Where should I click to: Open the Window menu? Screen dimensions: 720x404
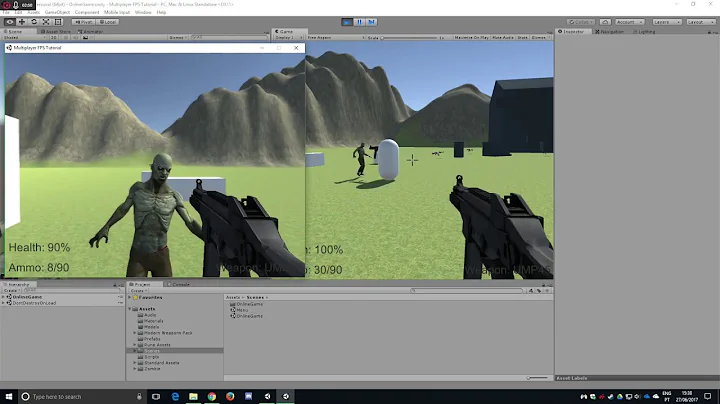(x=143, y=12)
